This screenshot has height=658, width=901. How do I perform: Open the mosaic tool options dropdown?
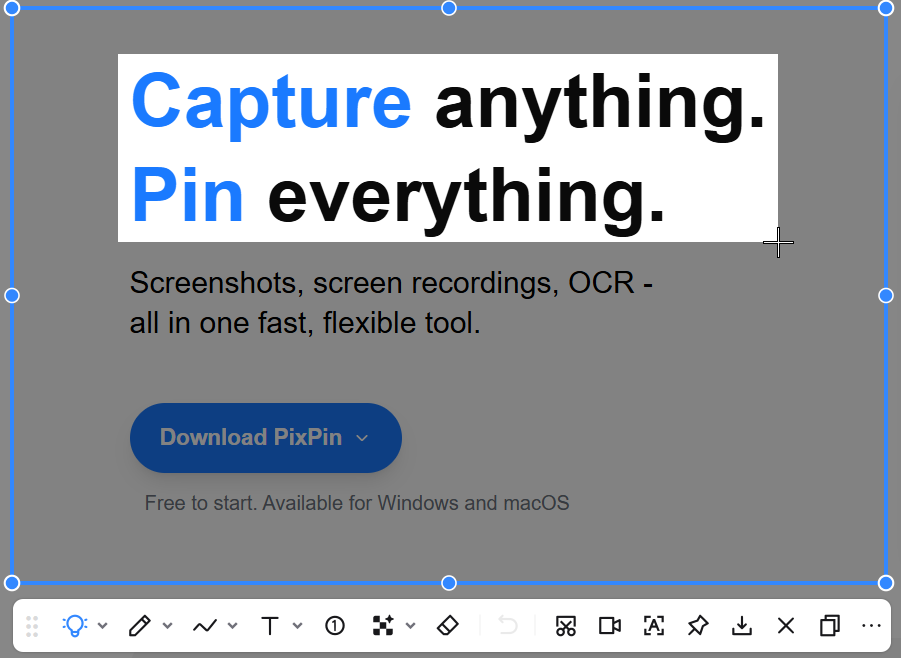pos(411,625)
